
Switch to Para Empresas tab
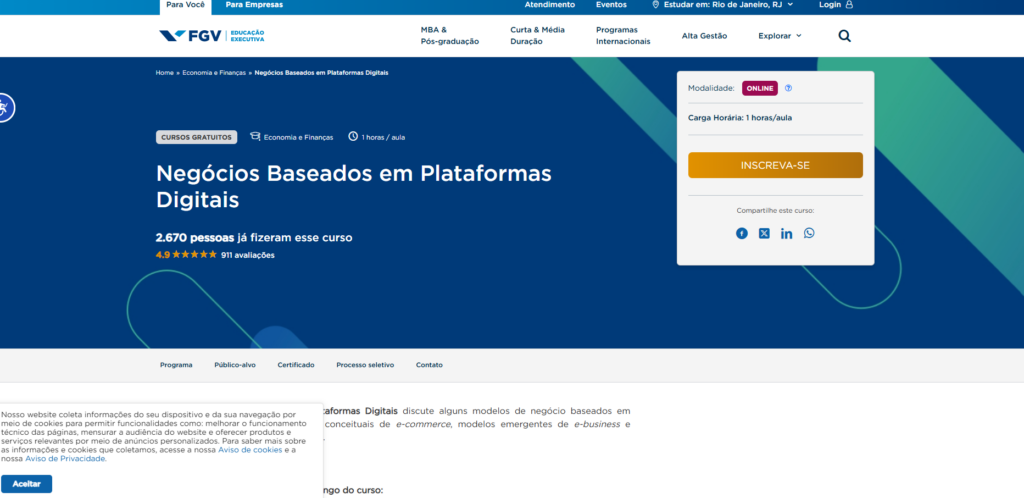click(254, 5)
